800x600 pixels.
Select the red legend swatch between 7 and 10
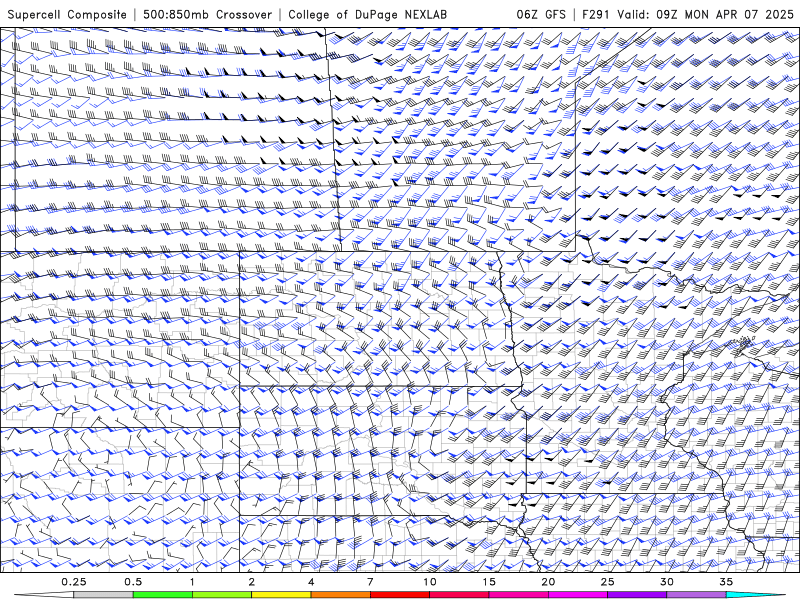coord(399,595)
